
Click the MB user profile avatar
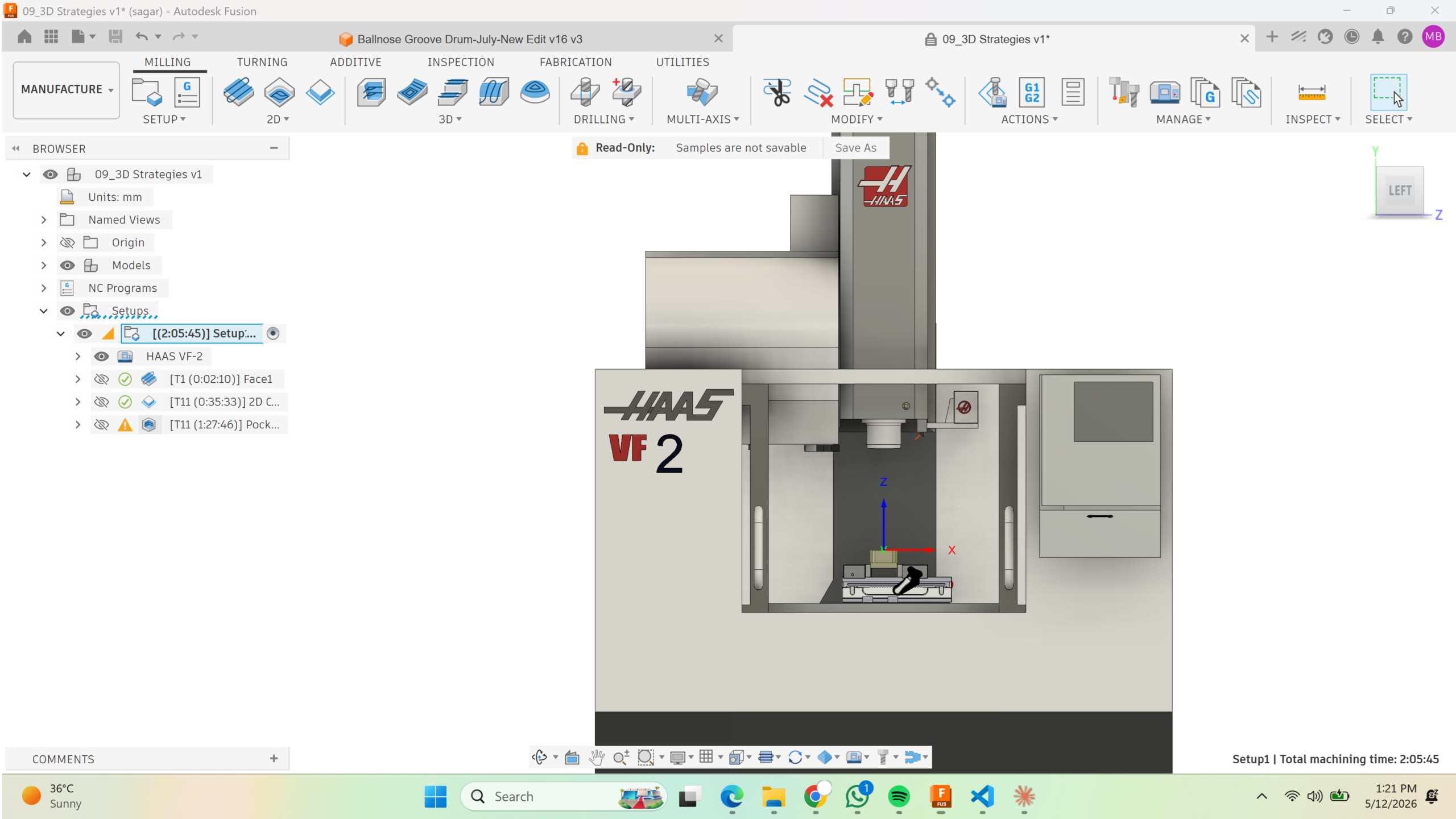point(1433,37)
